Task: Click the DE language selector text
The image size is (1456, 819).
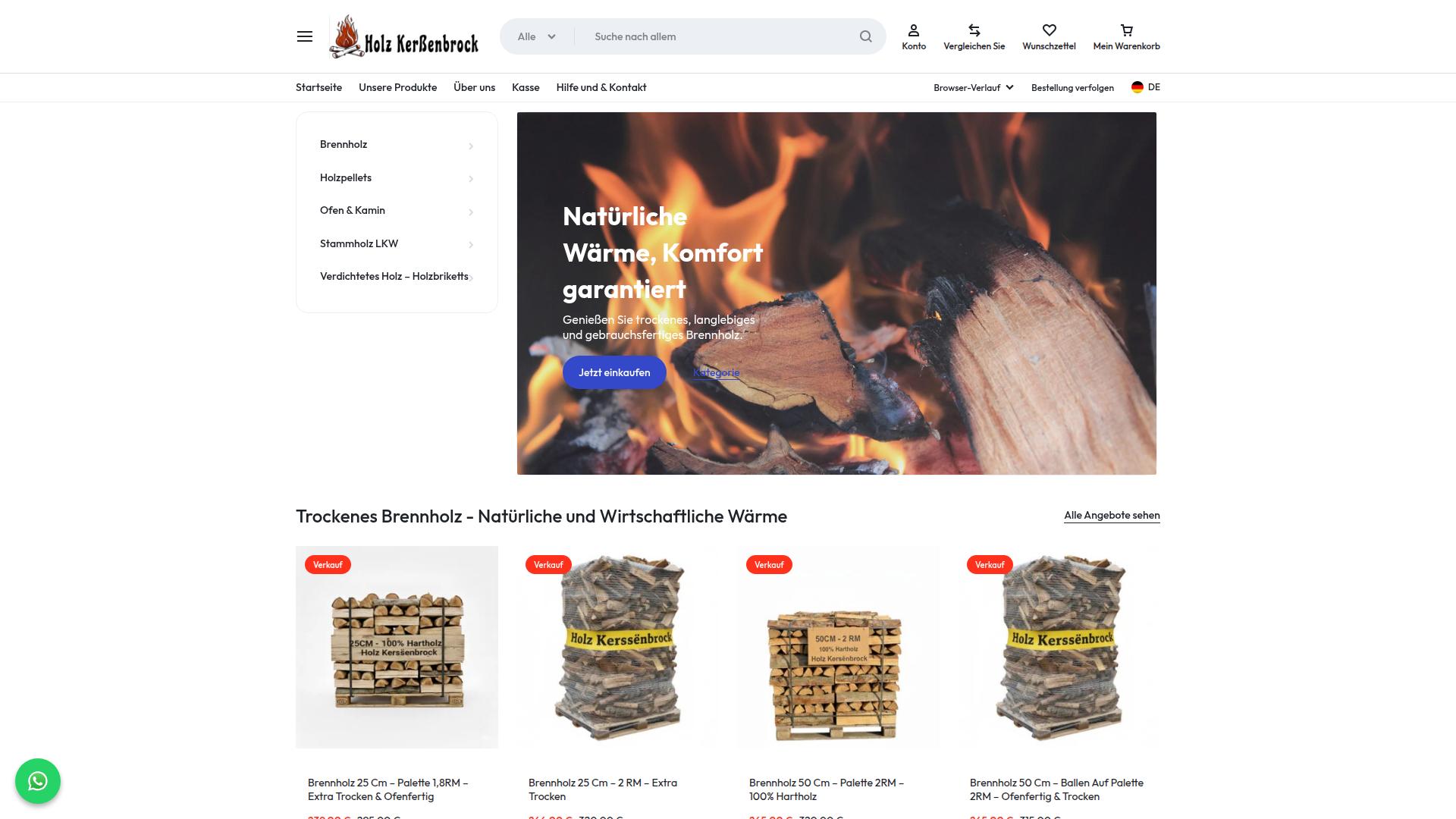Action: [1154, 87]
